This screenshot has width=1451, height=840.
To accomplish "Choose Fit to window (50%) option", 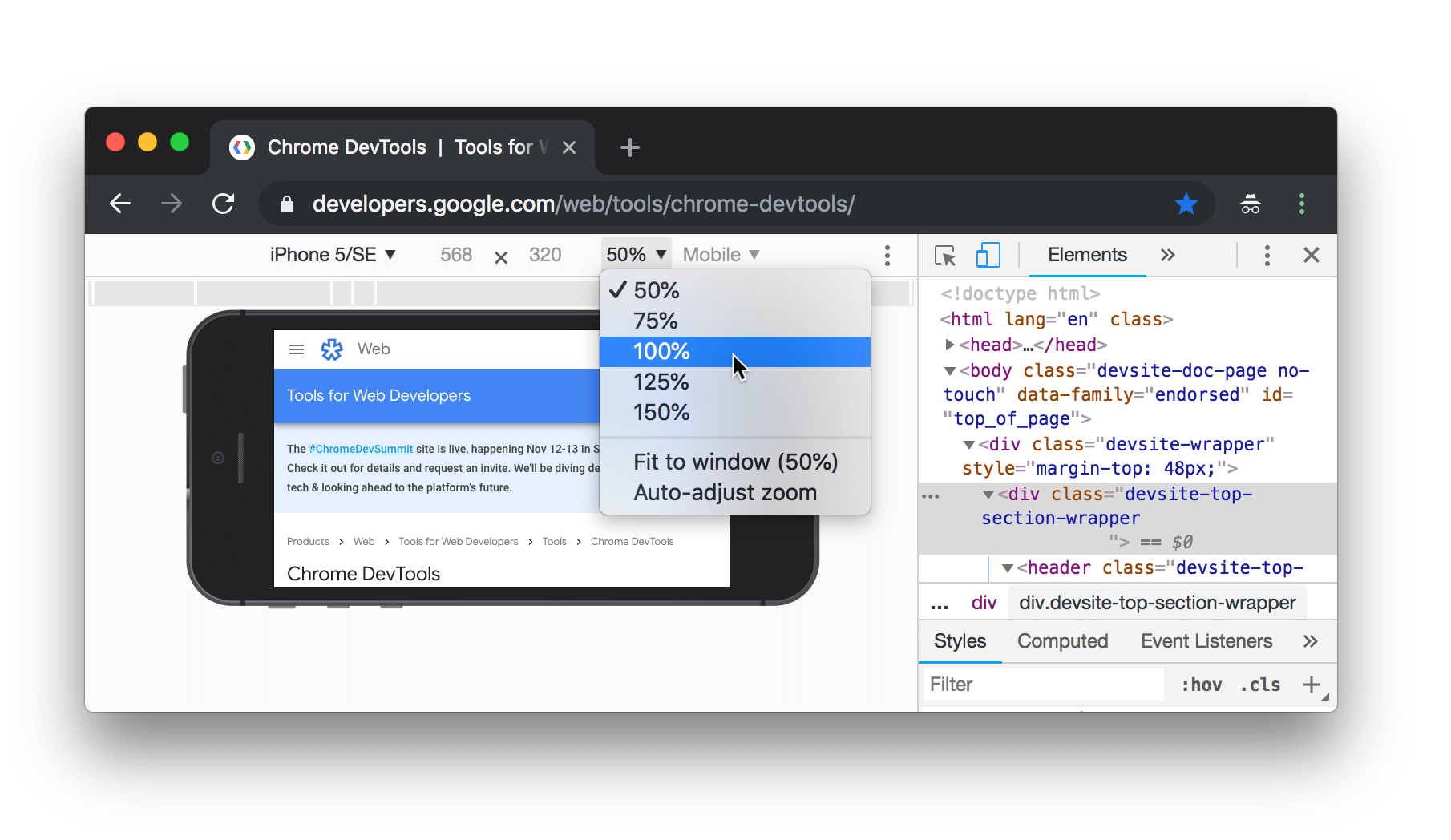I will pyautogui.click(x=735, y=462).
